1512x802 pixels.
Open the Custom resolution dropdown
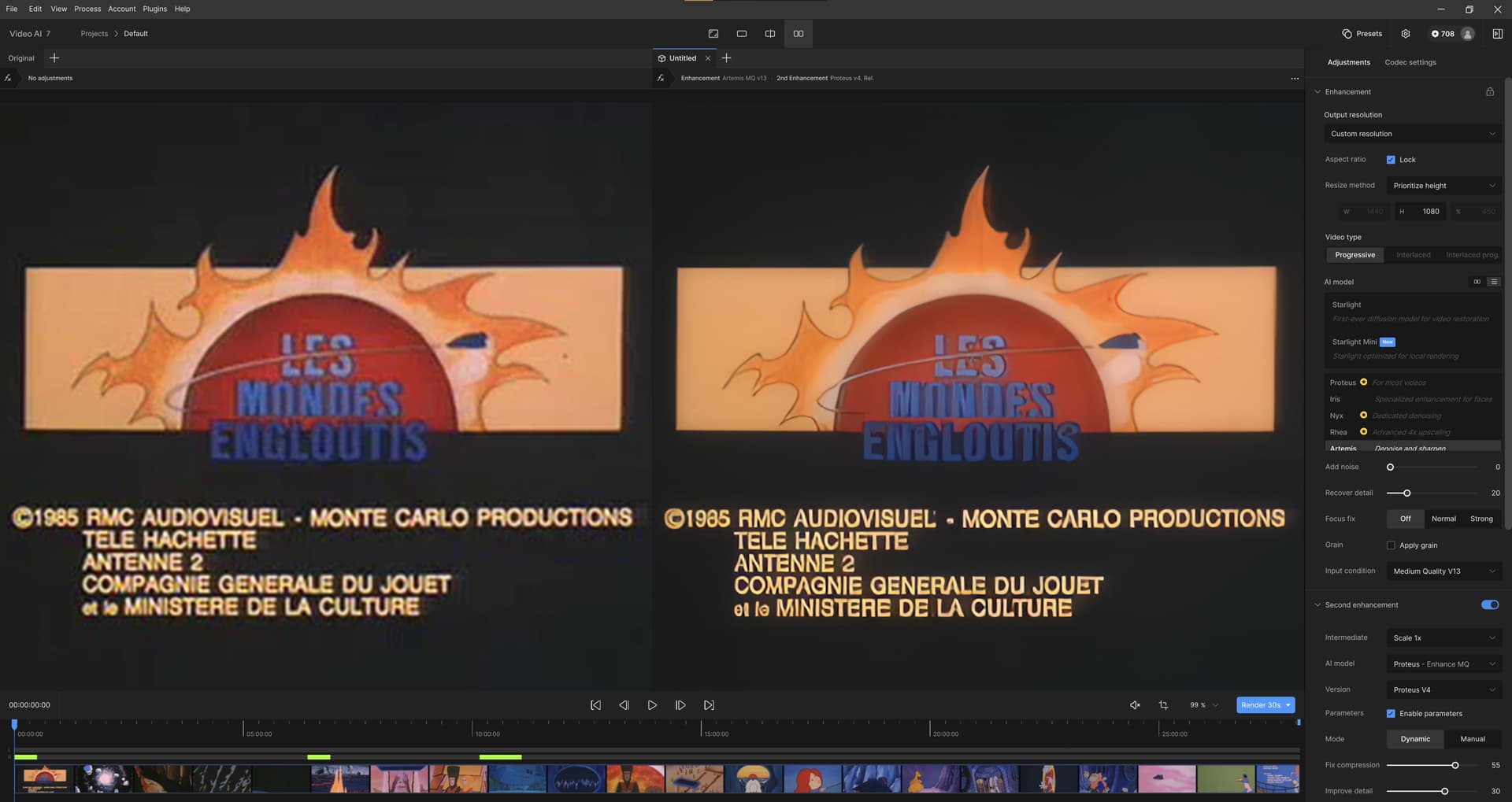click(1413, 134)
